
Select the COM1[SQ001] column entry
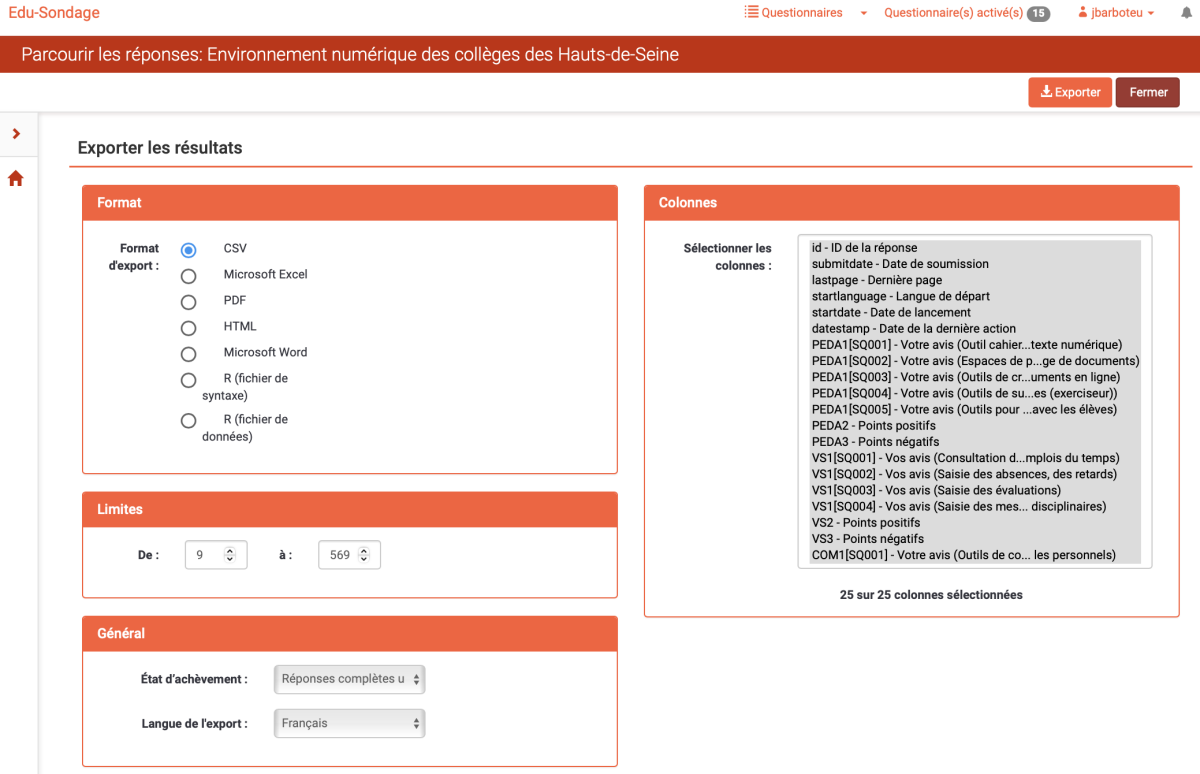coord(975,555)
